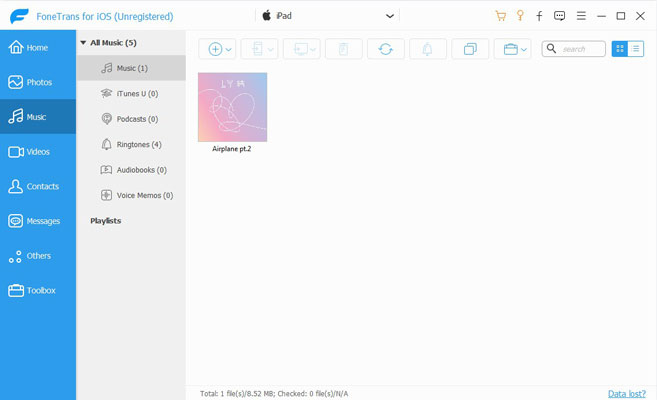Click the Airplane pt.2 song title

[232, 149]
